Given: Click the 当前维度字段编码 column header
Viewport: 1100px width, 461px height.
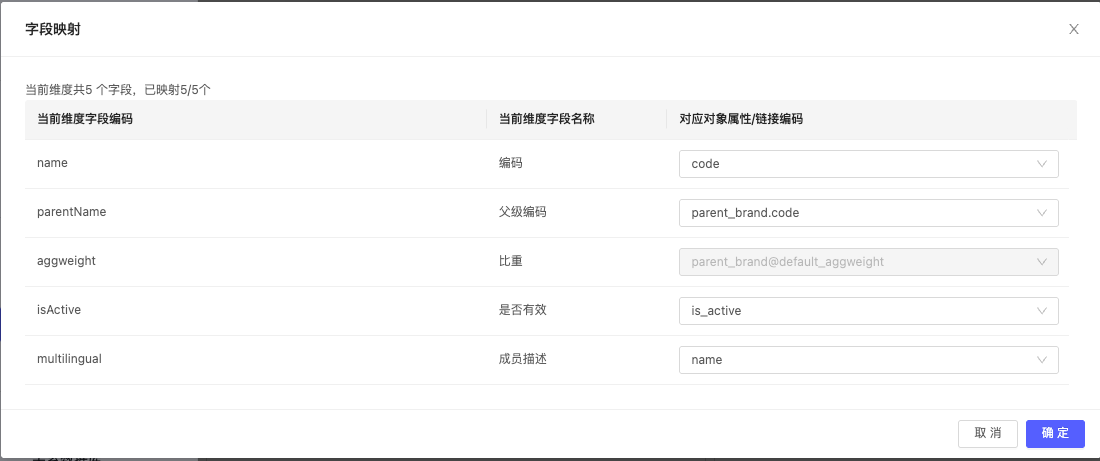Looking at the screenshot, I should click(85, 119).
